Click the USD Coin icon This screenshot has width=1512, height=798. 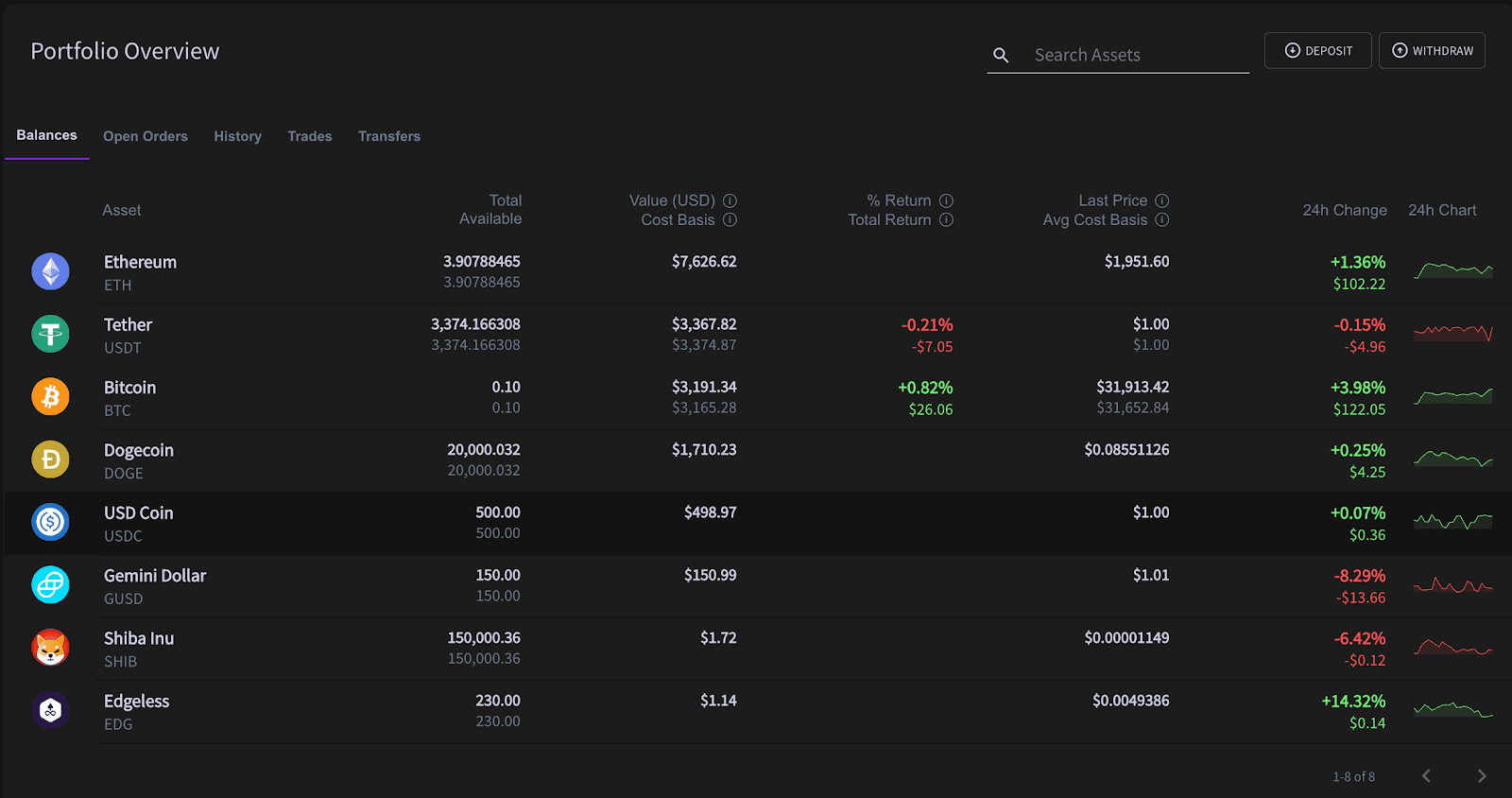(51, 522)
